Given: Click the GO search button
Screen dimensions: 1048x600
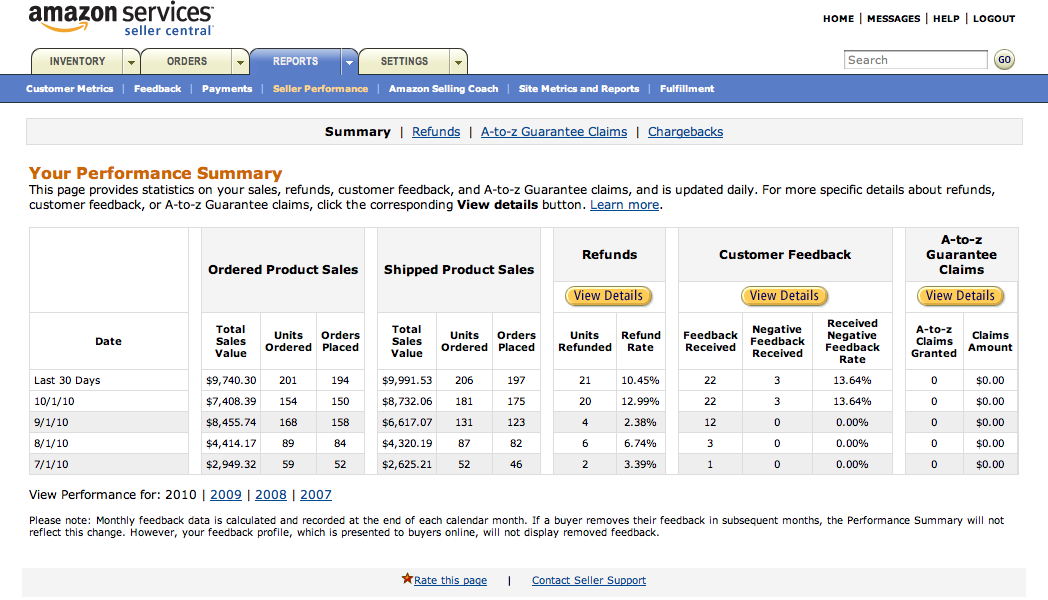Looking at the screenshot, I should [1004, 60].
